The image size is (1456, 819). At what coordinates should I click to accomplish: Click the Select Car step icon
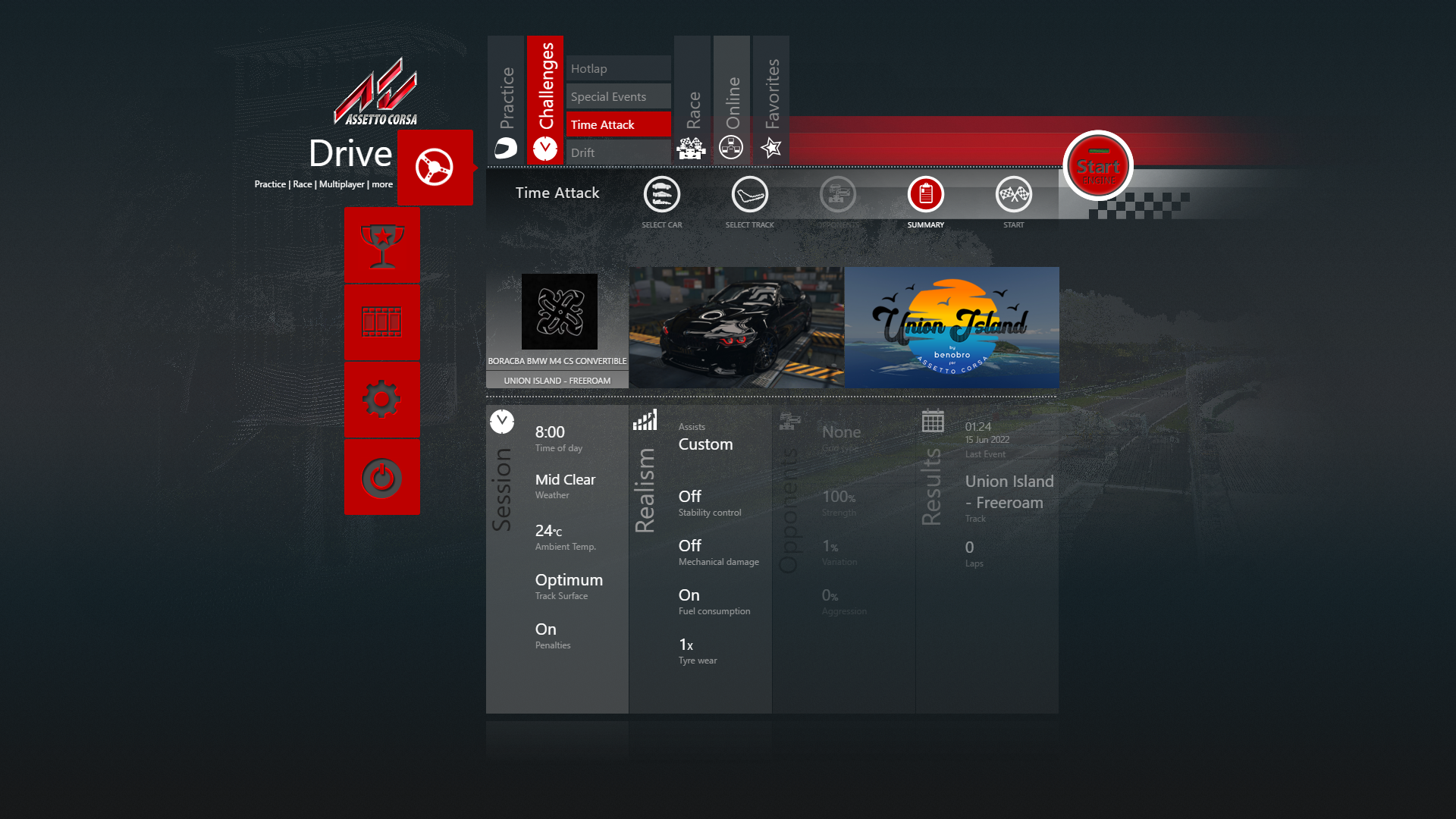661,196
